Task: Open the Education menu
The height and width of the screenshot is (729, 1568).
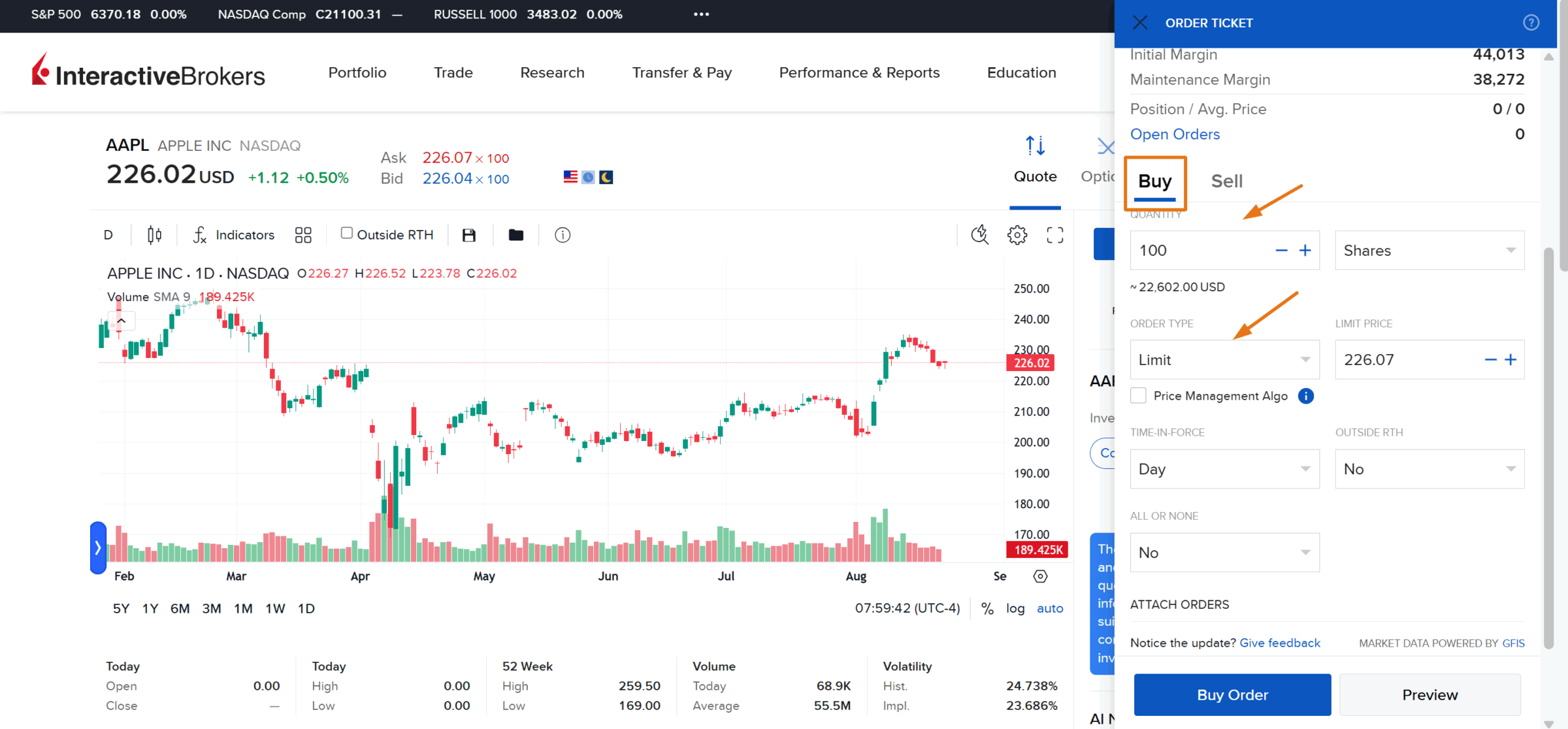Action: click(x=1021, y=73)
